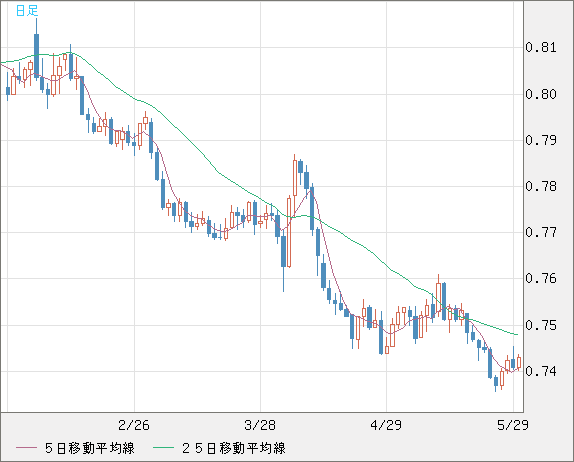Click the 0.81 price axis label
Viewport: 574px width, 462px height.
541,47
